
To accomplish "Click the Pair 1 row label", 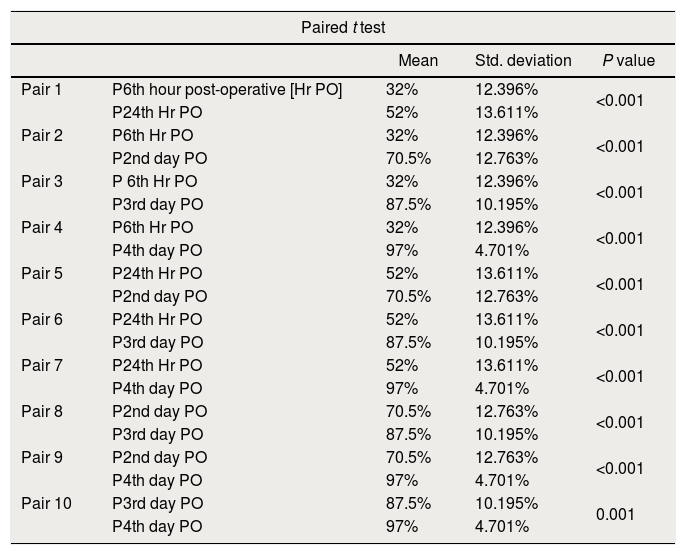I will tap(42, 90).
